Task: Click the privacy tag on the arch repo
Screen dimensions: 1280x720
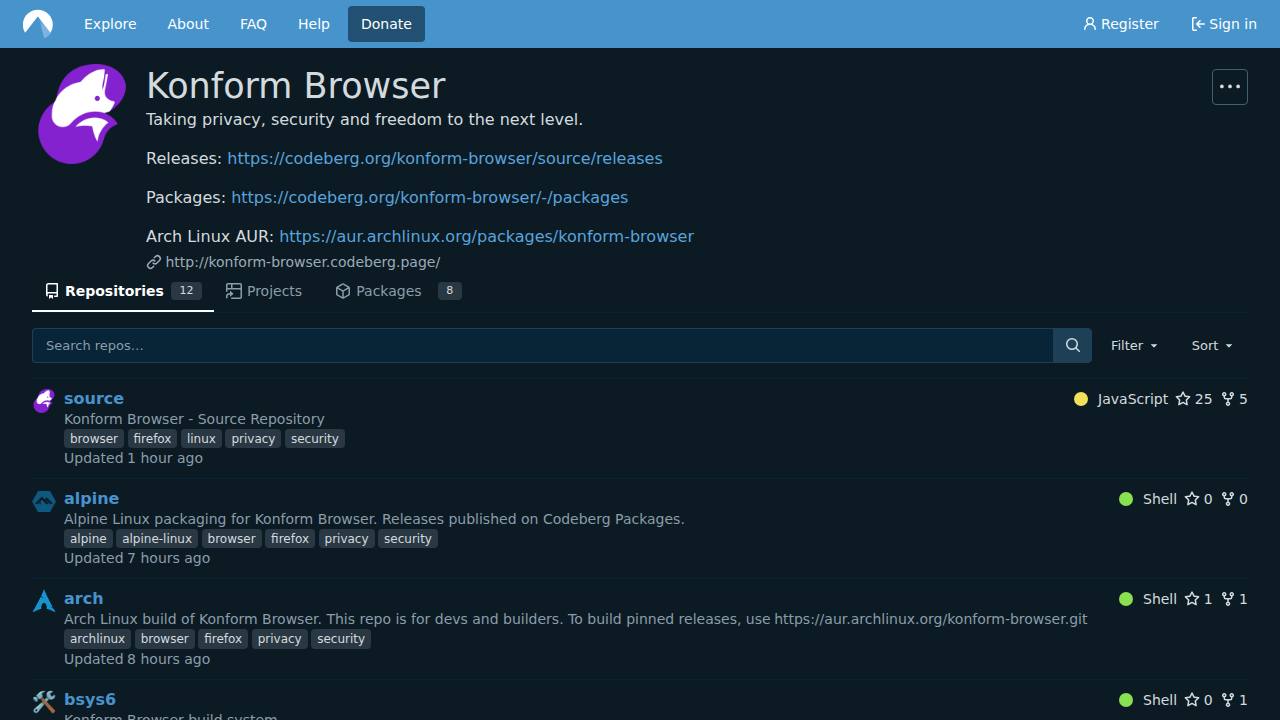Action: click(279, 638)
